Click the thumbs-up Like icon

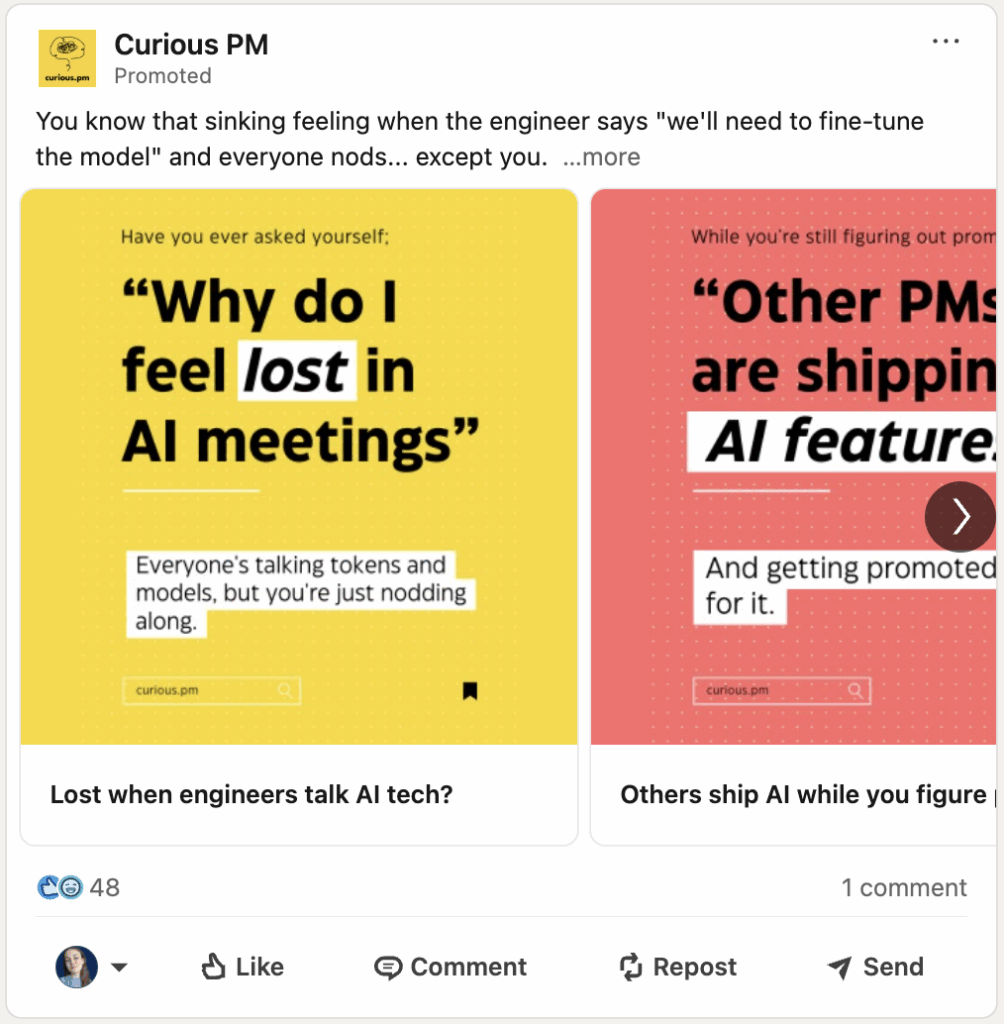[215, 967]
